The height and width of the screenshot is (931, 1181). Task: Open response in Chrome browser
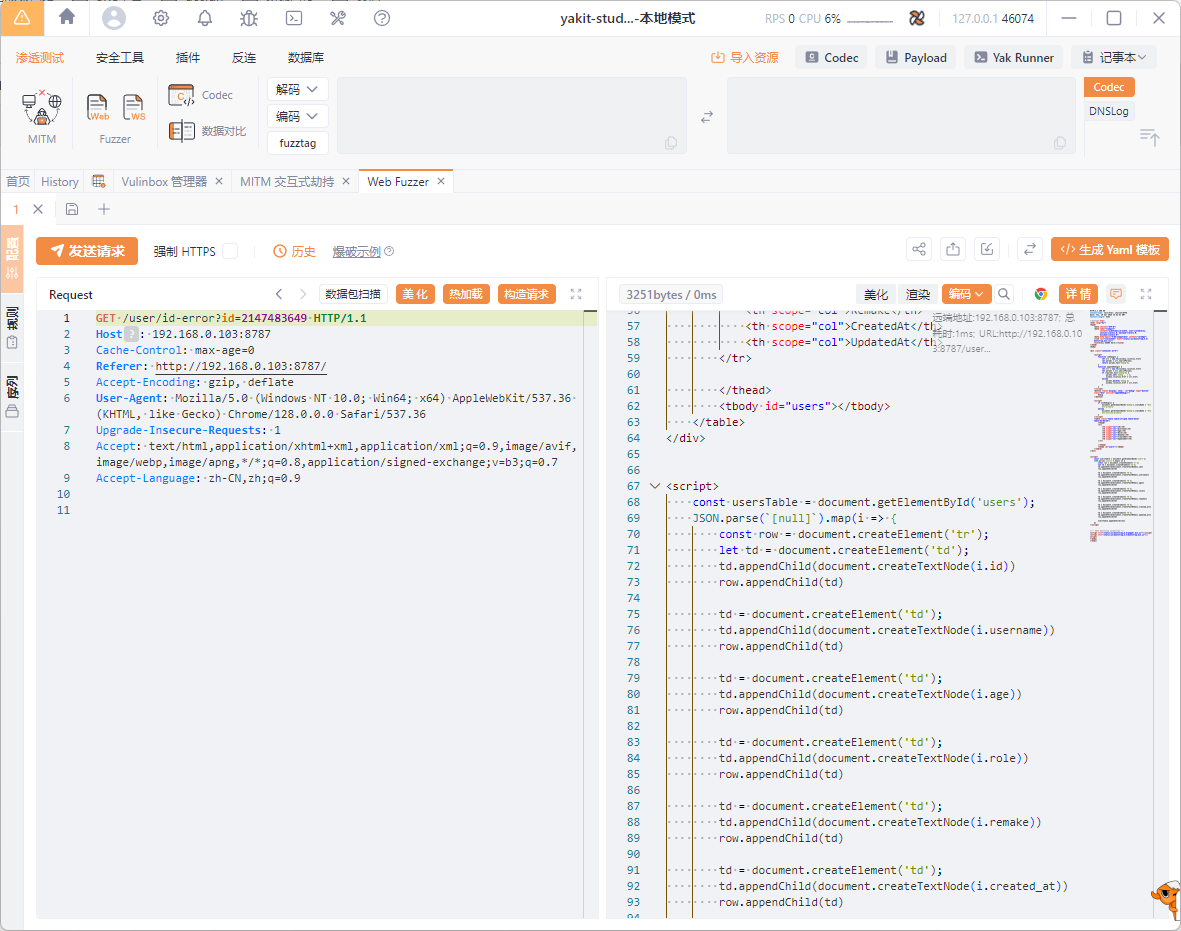click(1041, 294)
